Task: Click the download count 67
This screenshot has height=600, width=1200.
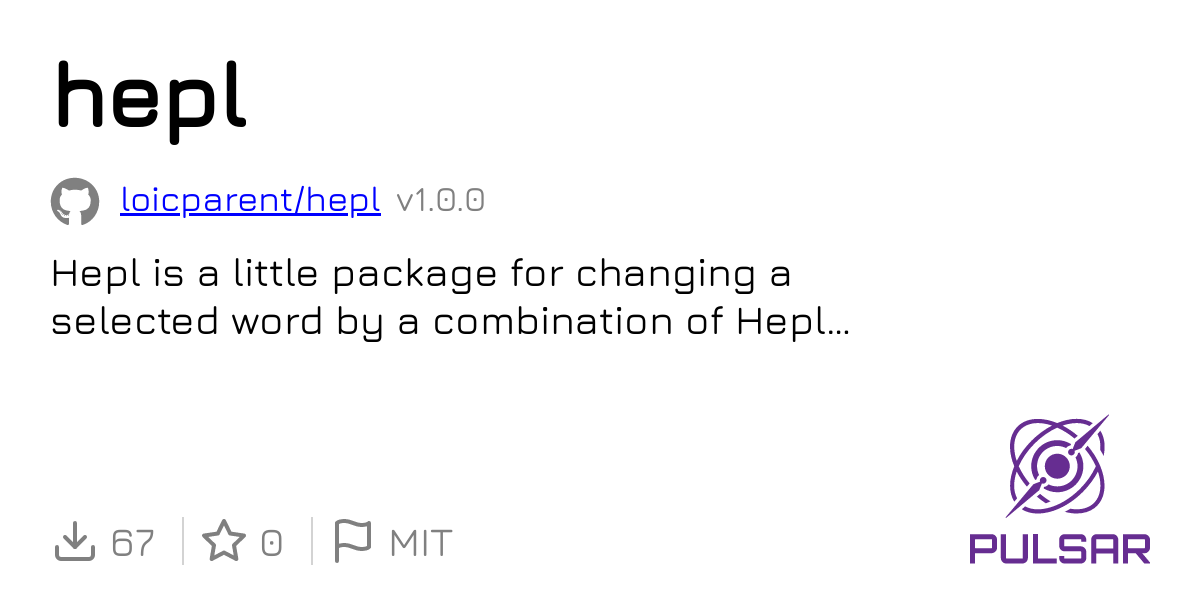Action: point(133,543)
